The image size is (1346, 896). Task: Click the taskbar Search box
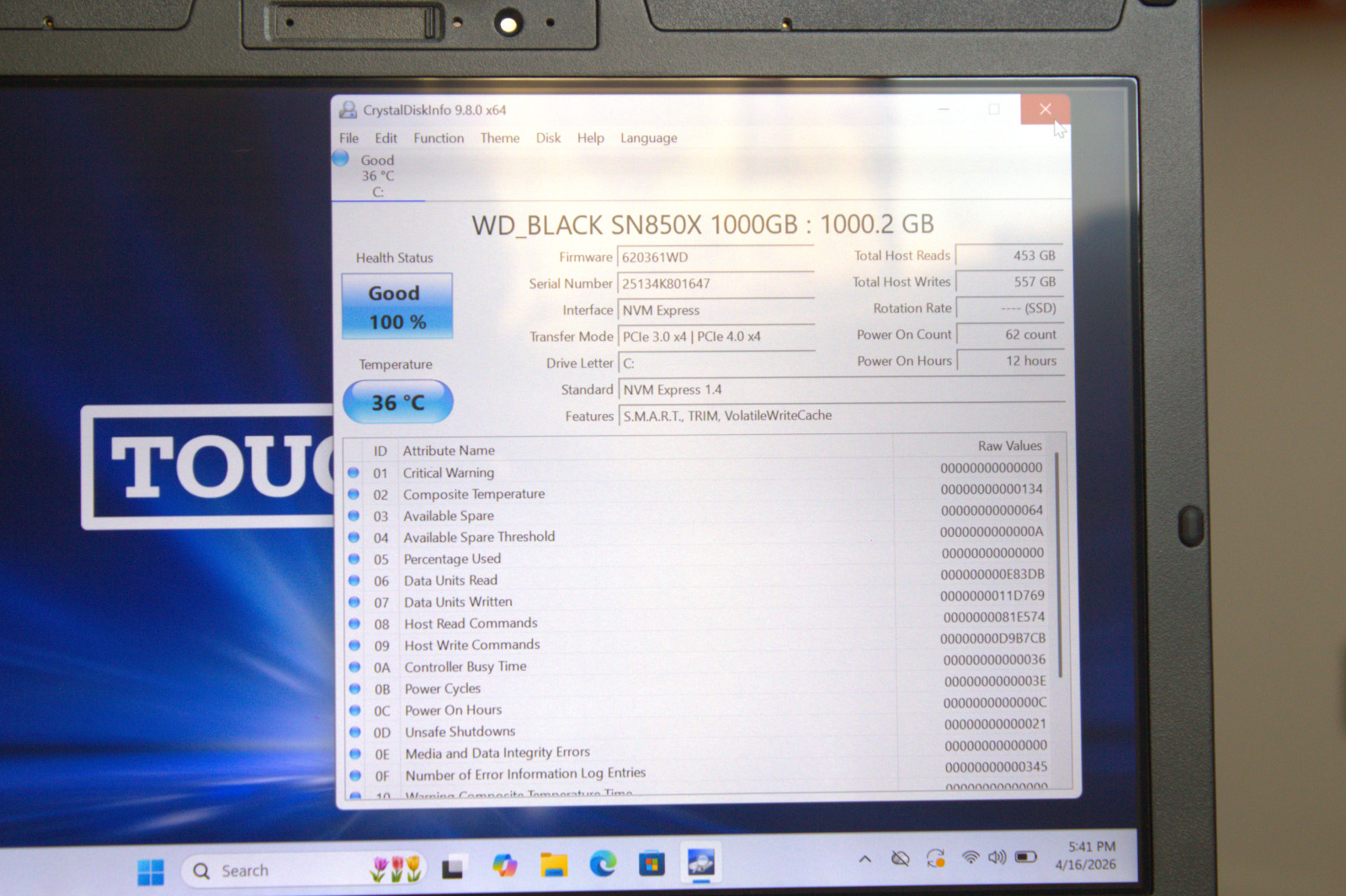pyautogui.click(x=304, y=870)
